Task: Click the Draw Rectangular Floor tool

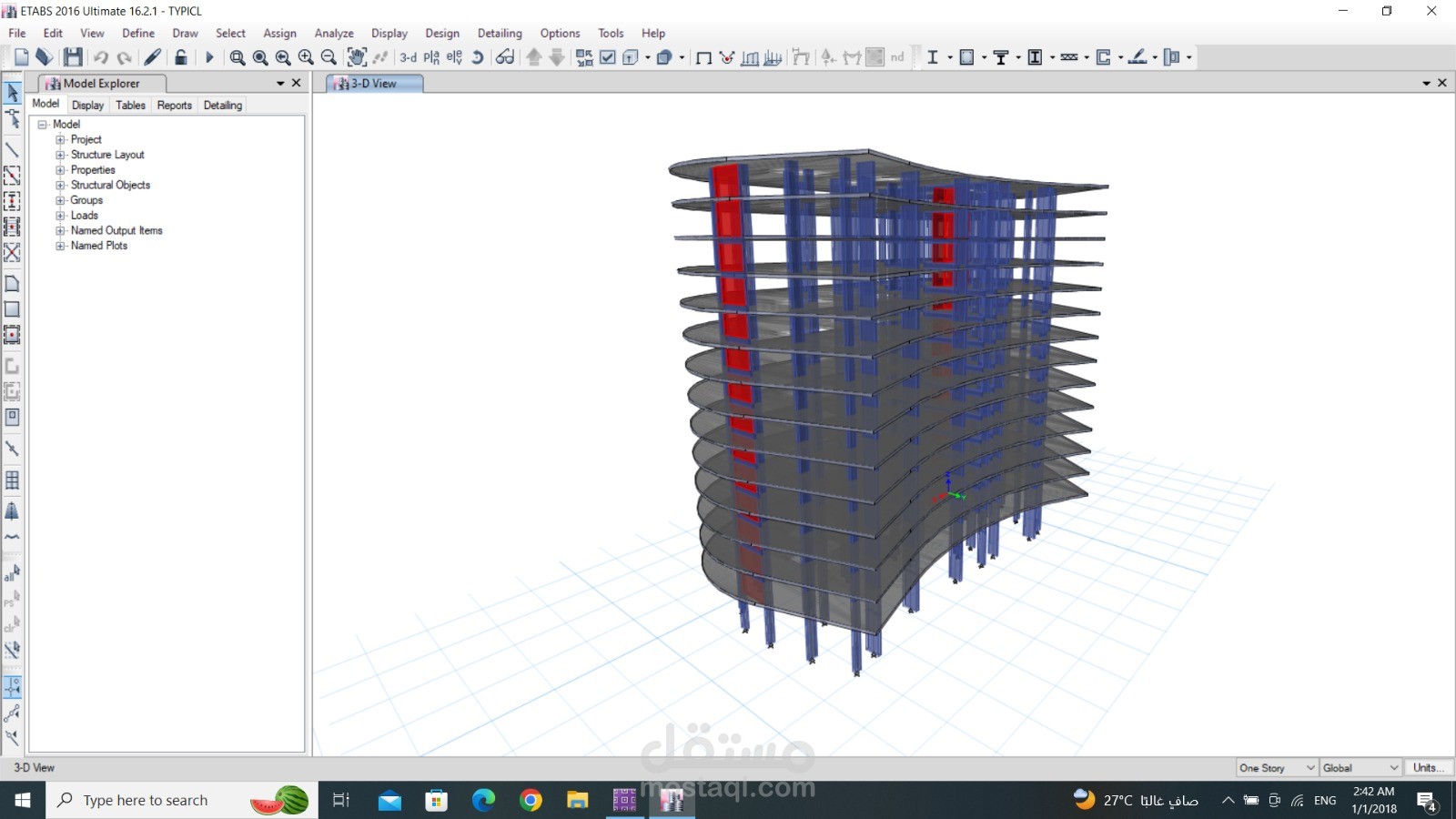Action: (x=12, y=309)
